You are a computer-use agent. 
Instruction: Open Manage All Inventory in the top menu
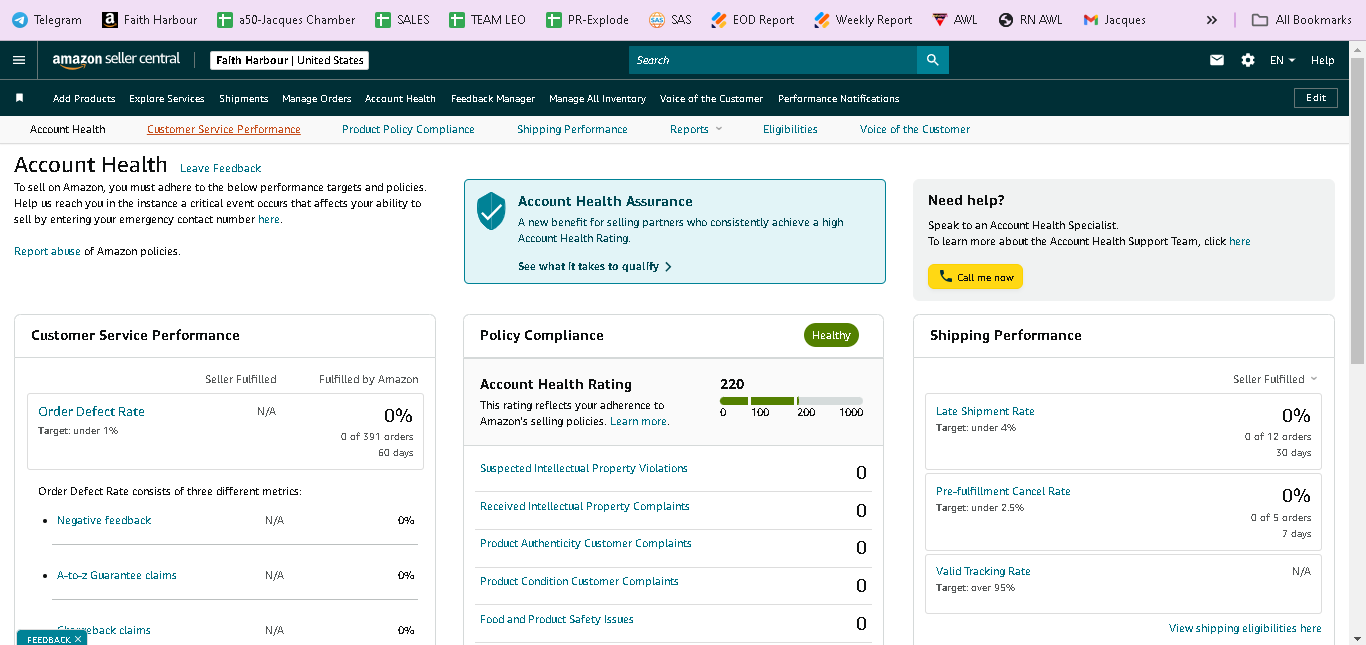[597, 98]
